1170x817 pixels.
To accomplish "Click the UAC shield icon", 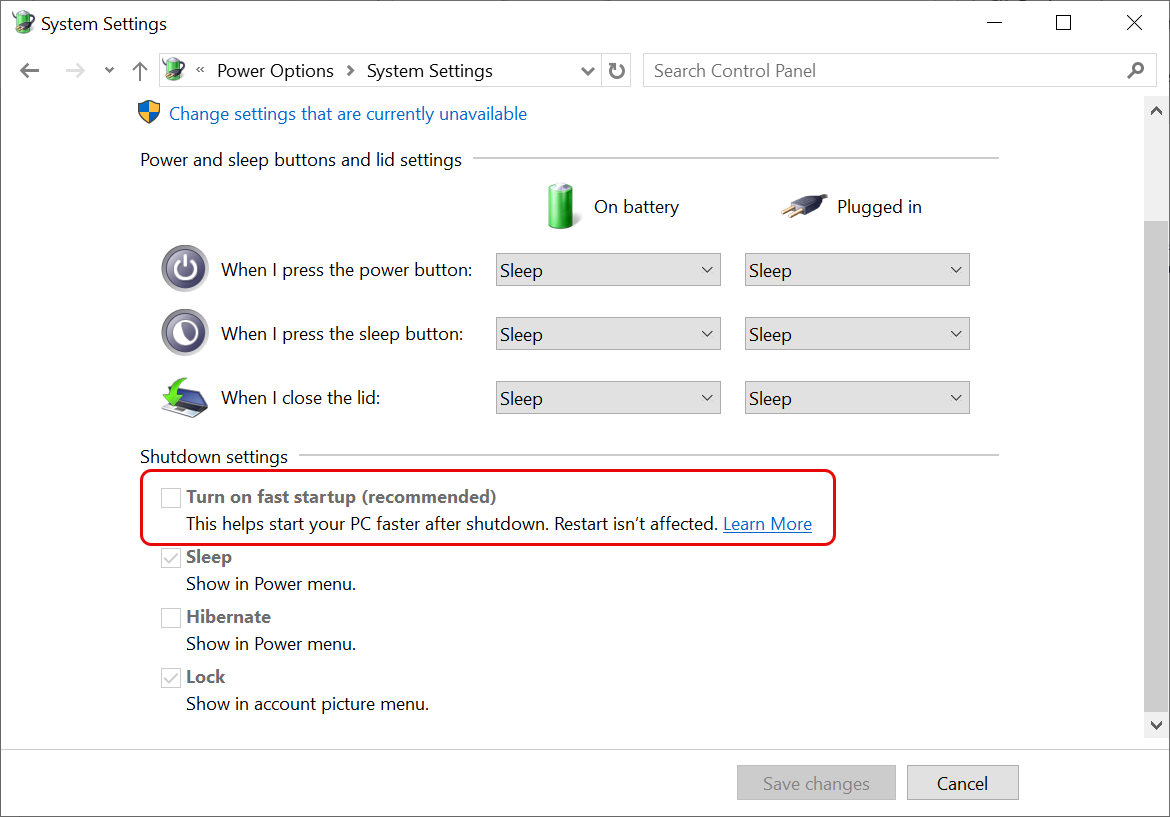I will click(x=149, y=113).
